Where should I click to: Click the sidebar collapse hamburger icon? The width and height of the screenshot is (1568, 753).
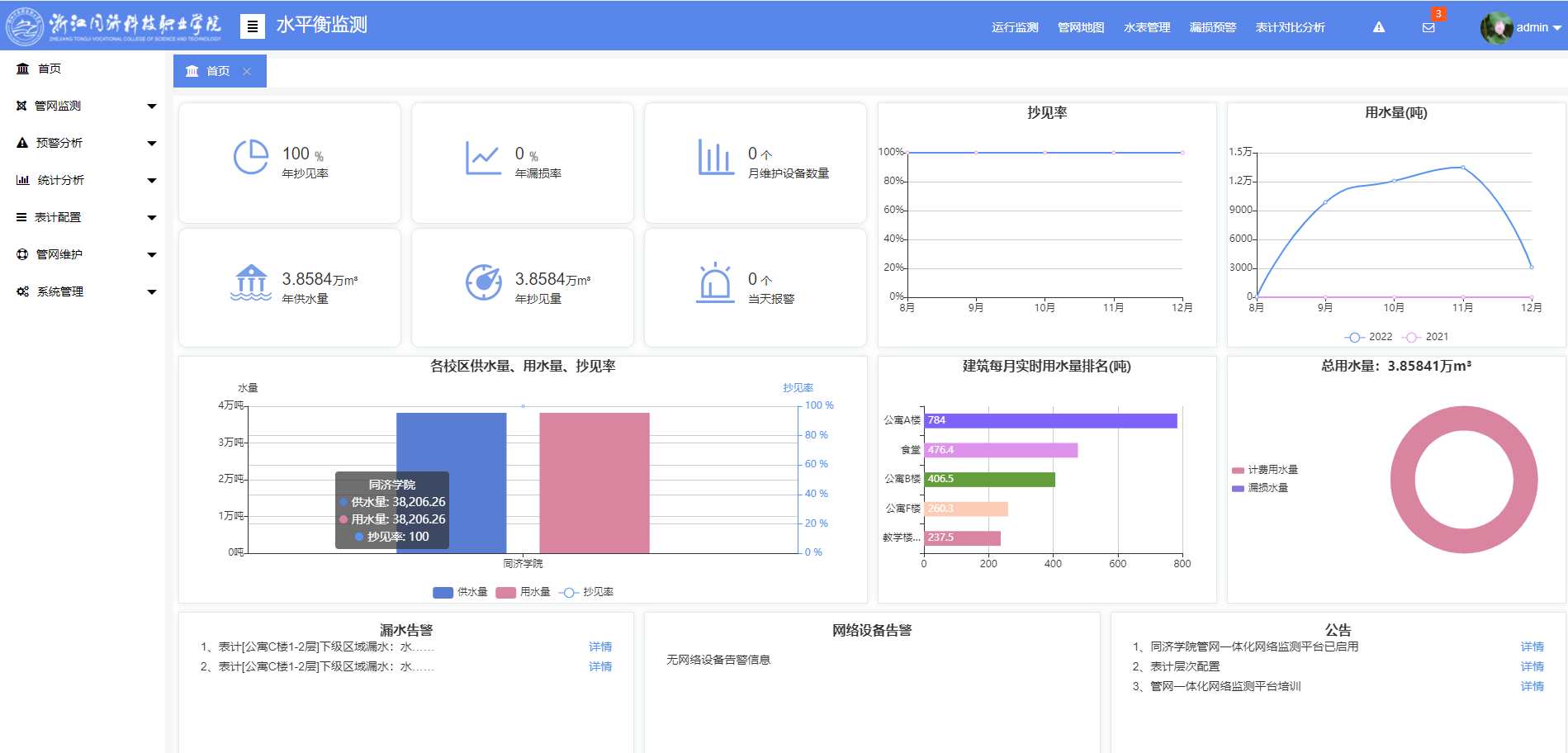click(x=253, y=26)
